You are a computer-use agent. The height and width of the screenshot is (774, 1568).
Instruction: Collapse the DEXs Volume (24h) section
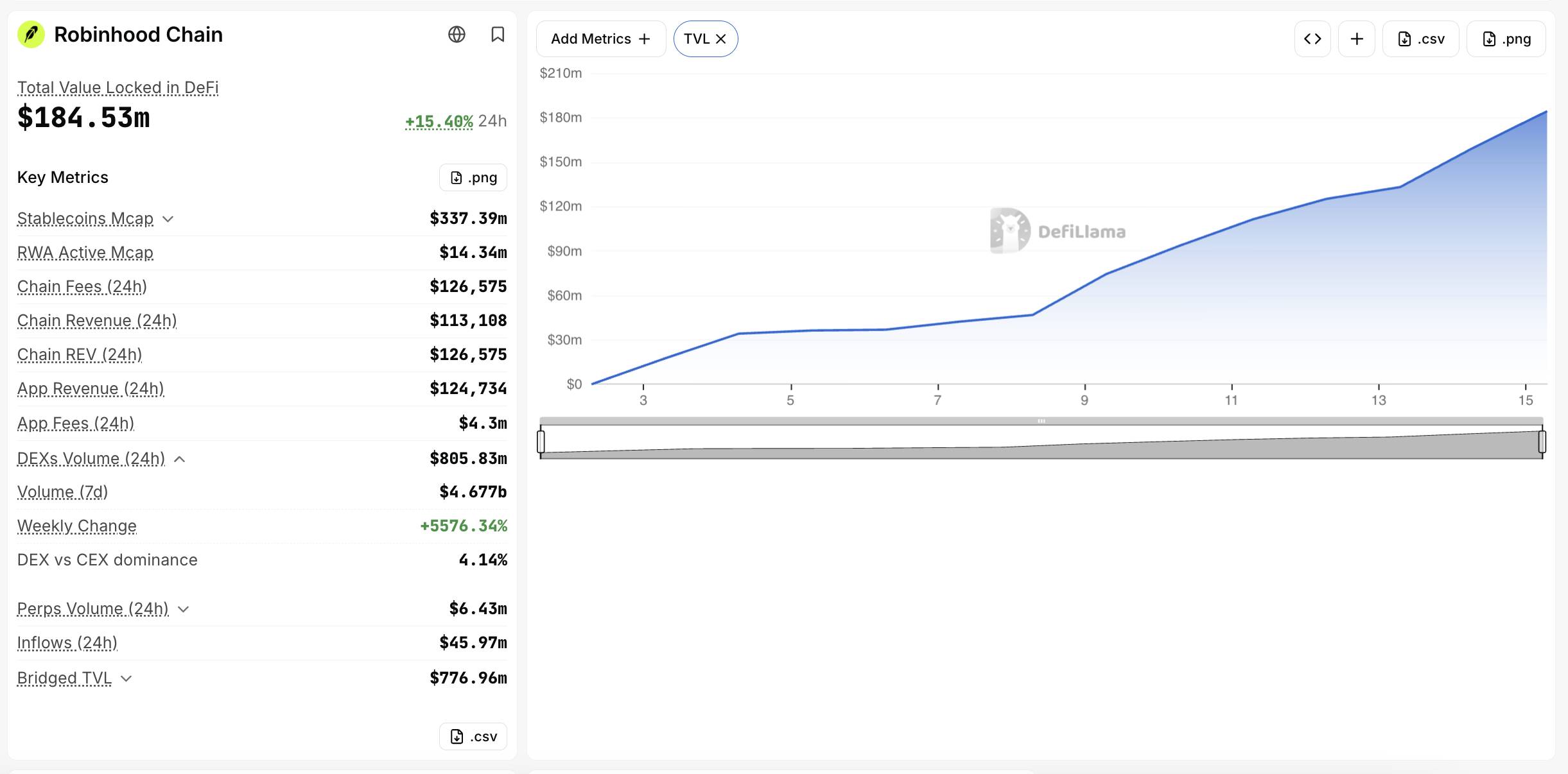180,459
